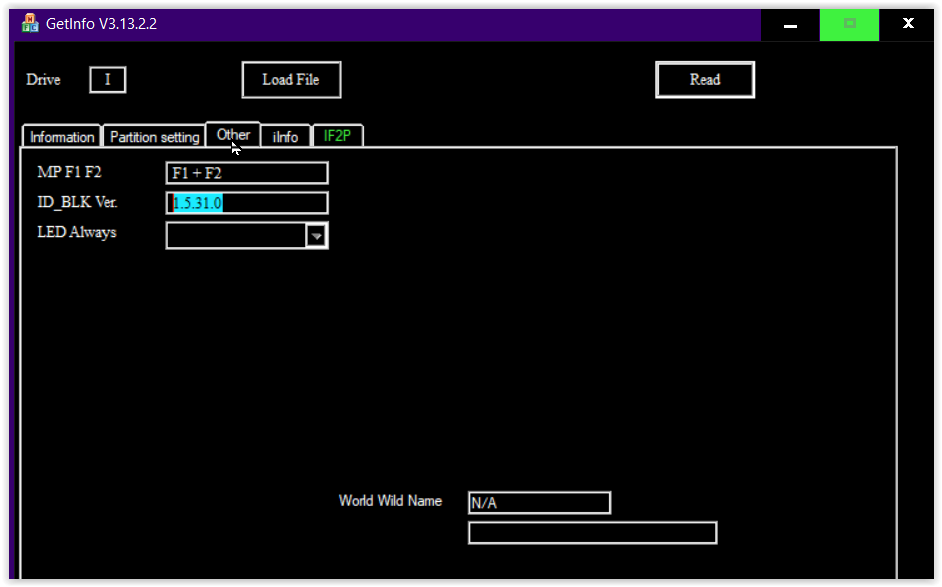Click the empty field below World Wild Name
The width and height of the screenshot is (942, 587).
592,532
